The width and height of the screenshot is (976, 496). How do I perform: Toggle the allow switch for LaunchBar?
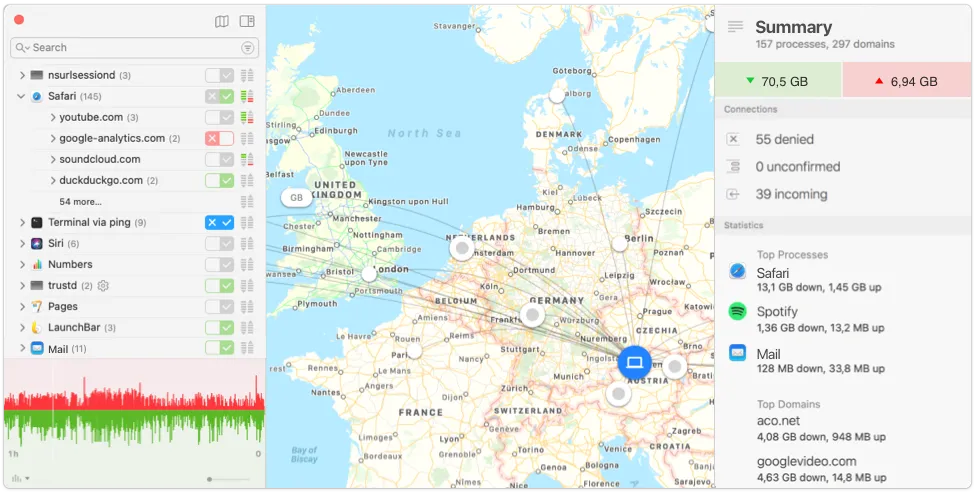point(220,327)
